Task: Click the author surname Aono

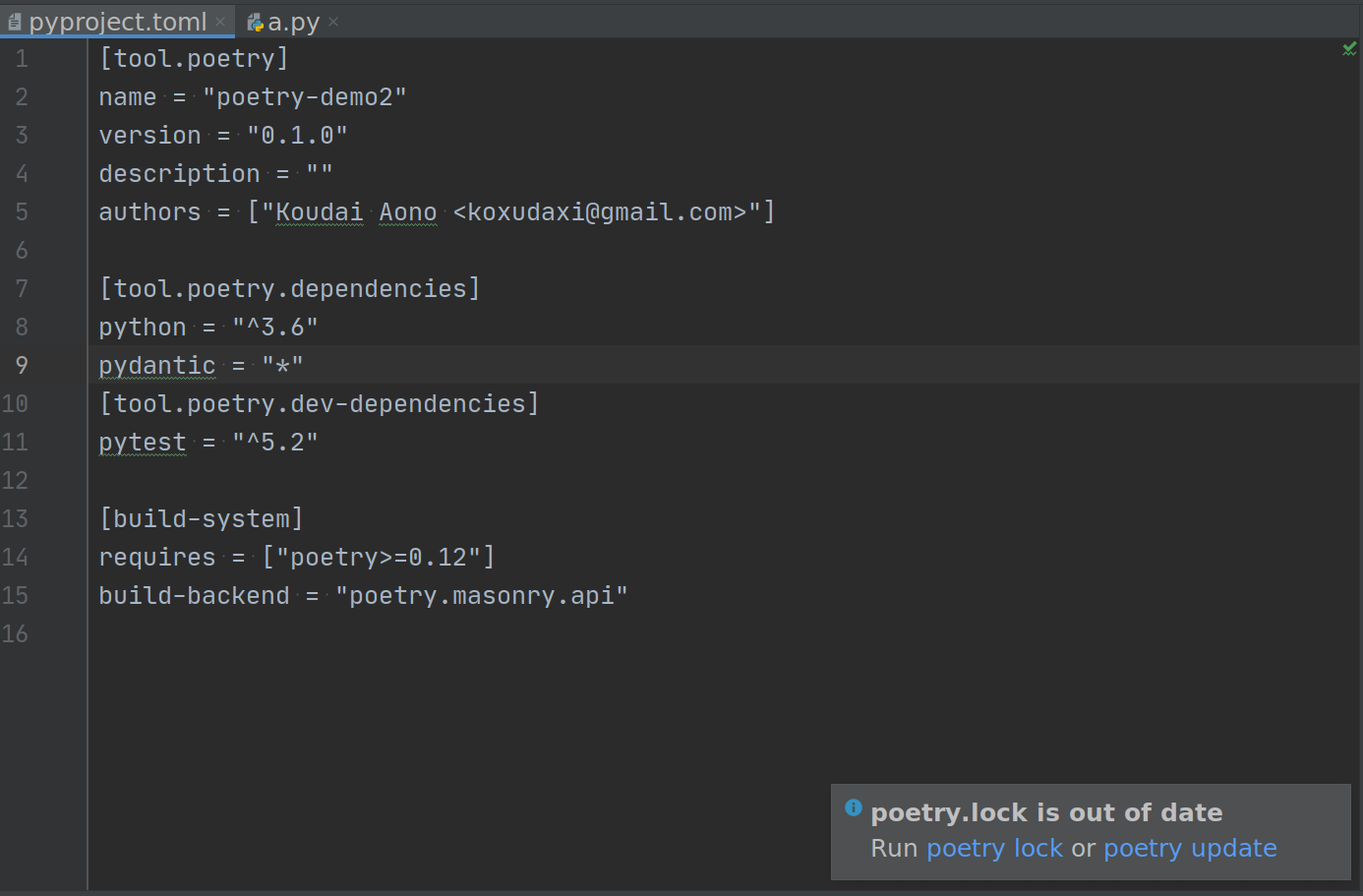Action: (408, 211)
